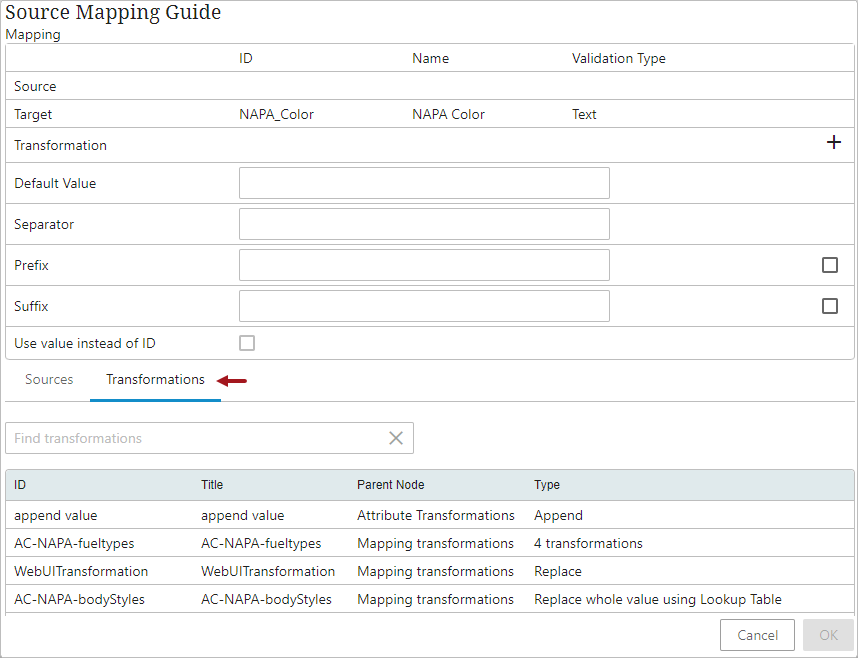Screen dimensions: 858x658
Task: Toggle the checkbox beside Suffix field
Action: coord(829,306)
